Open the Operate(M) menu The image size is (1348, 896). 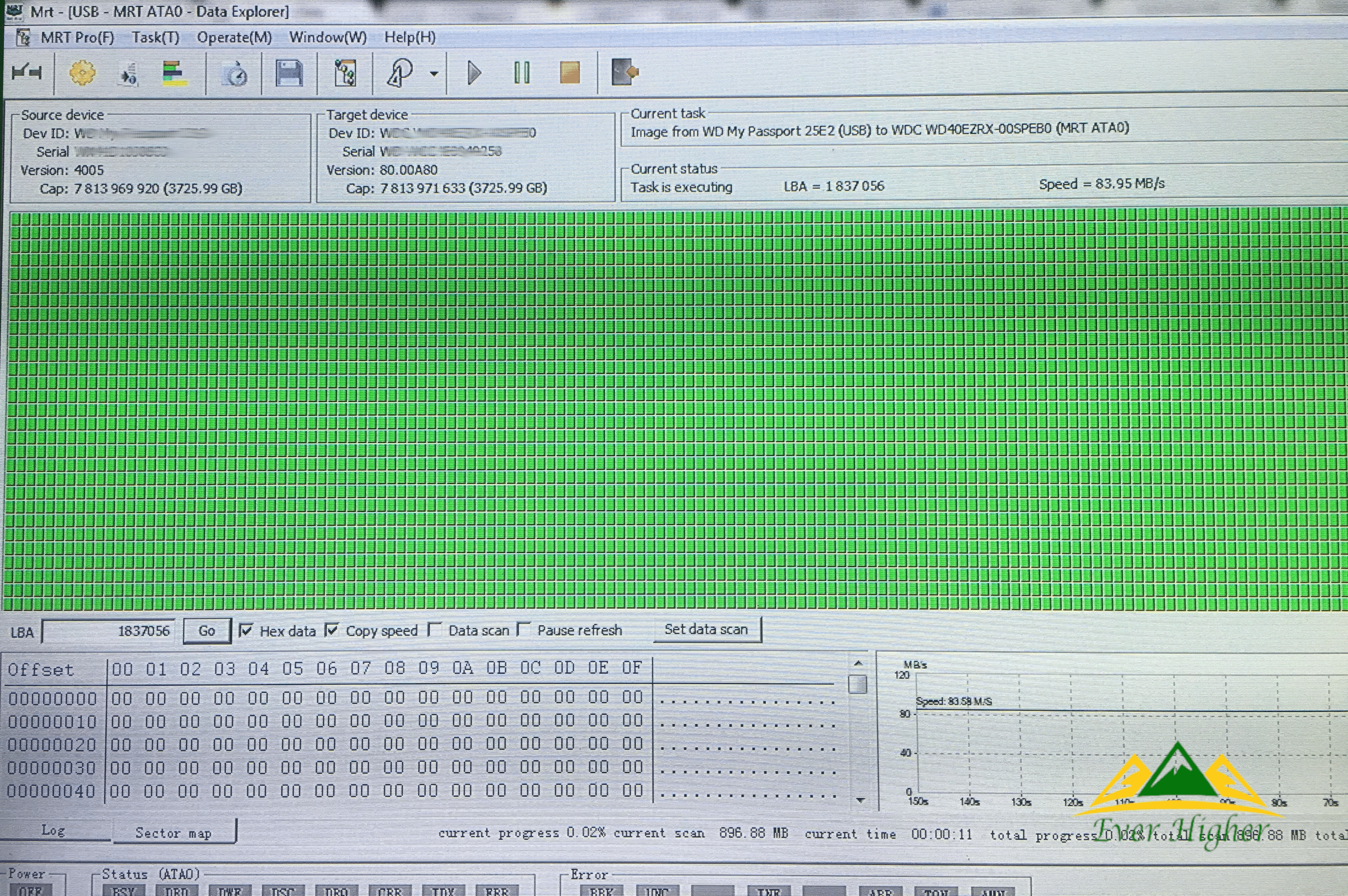pyautogui.click(x=234, y=38)
